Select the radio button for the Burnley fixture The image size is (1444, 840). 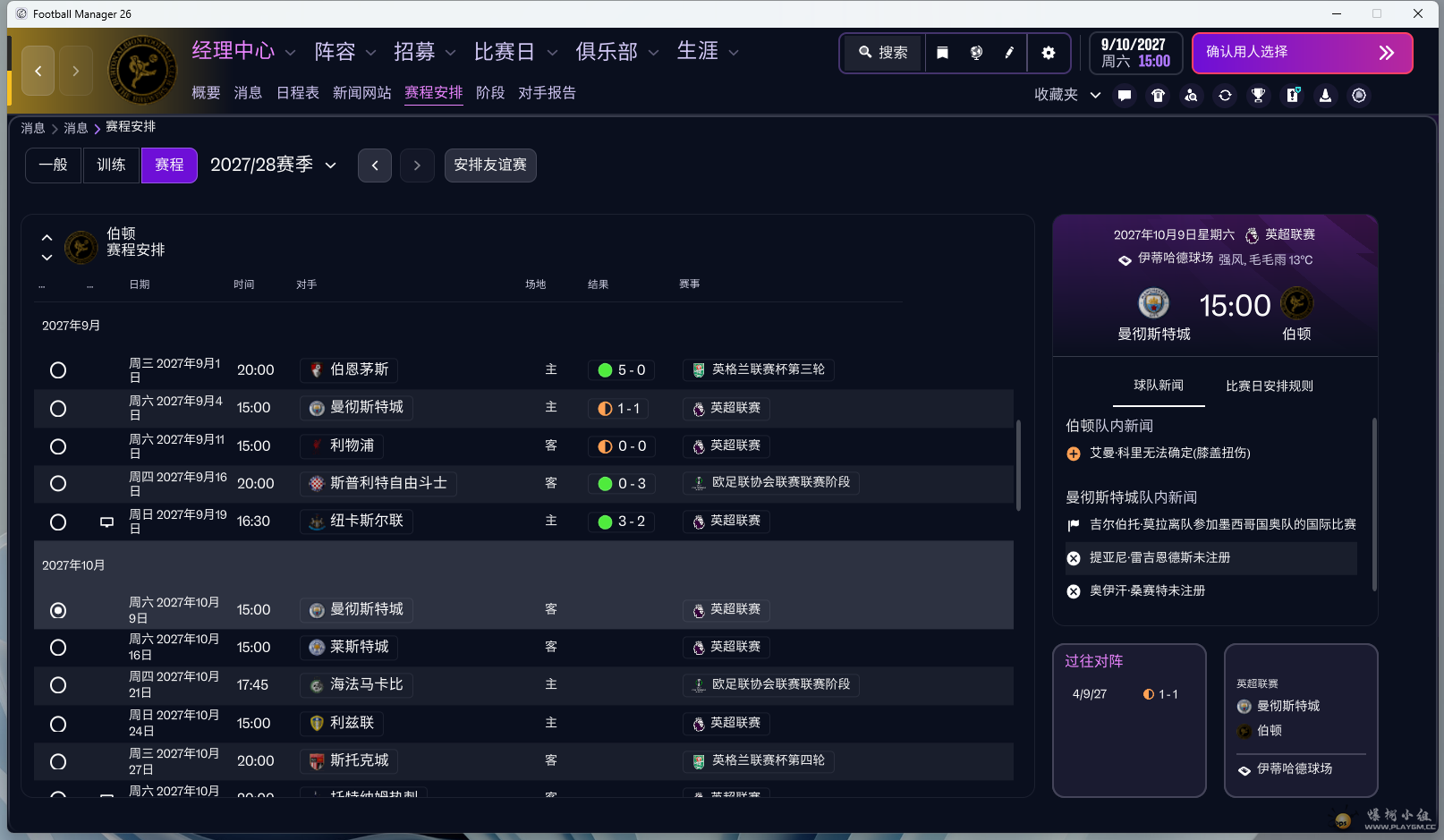(x=58, y=369)
